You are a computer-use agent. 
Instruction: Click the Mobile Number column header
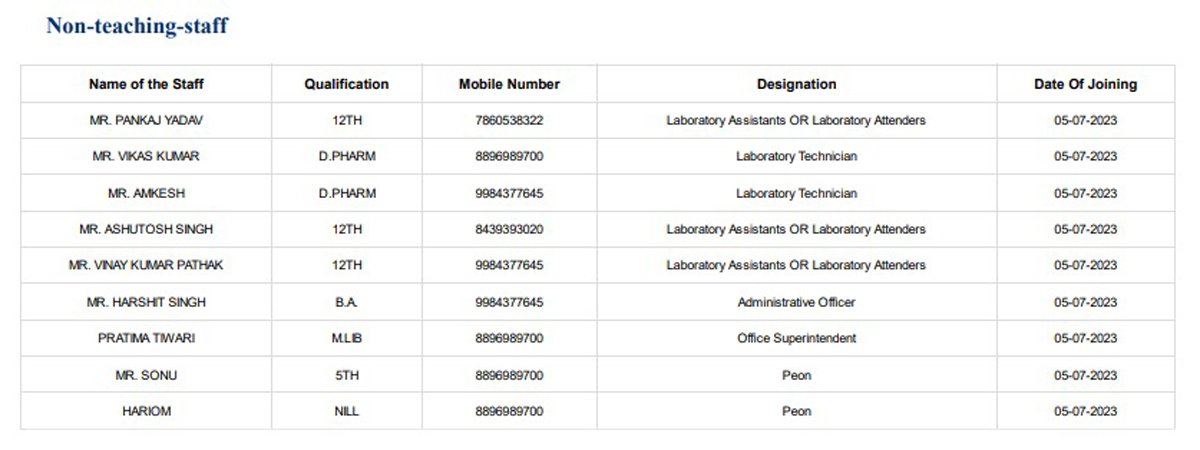509,84
